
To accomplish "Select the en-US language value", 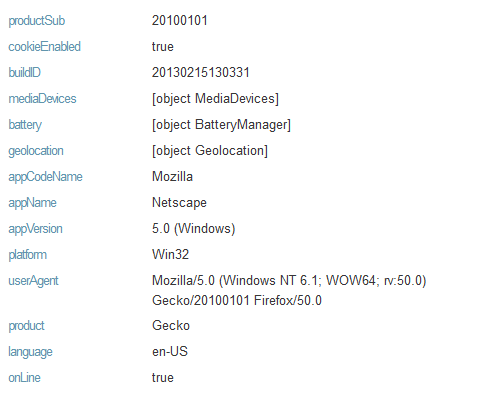I will click(x=170, y=352).
